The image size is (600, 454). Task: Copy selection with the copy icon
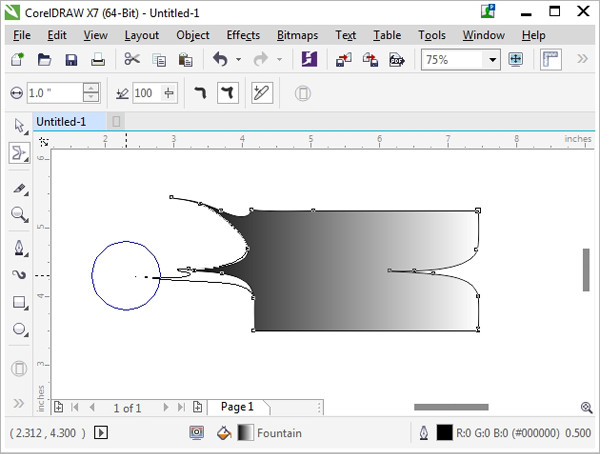coord(159,60)
